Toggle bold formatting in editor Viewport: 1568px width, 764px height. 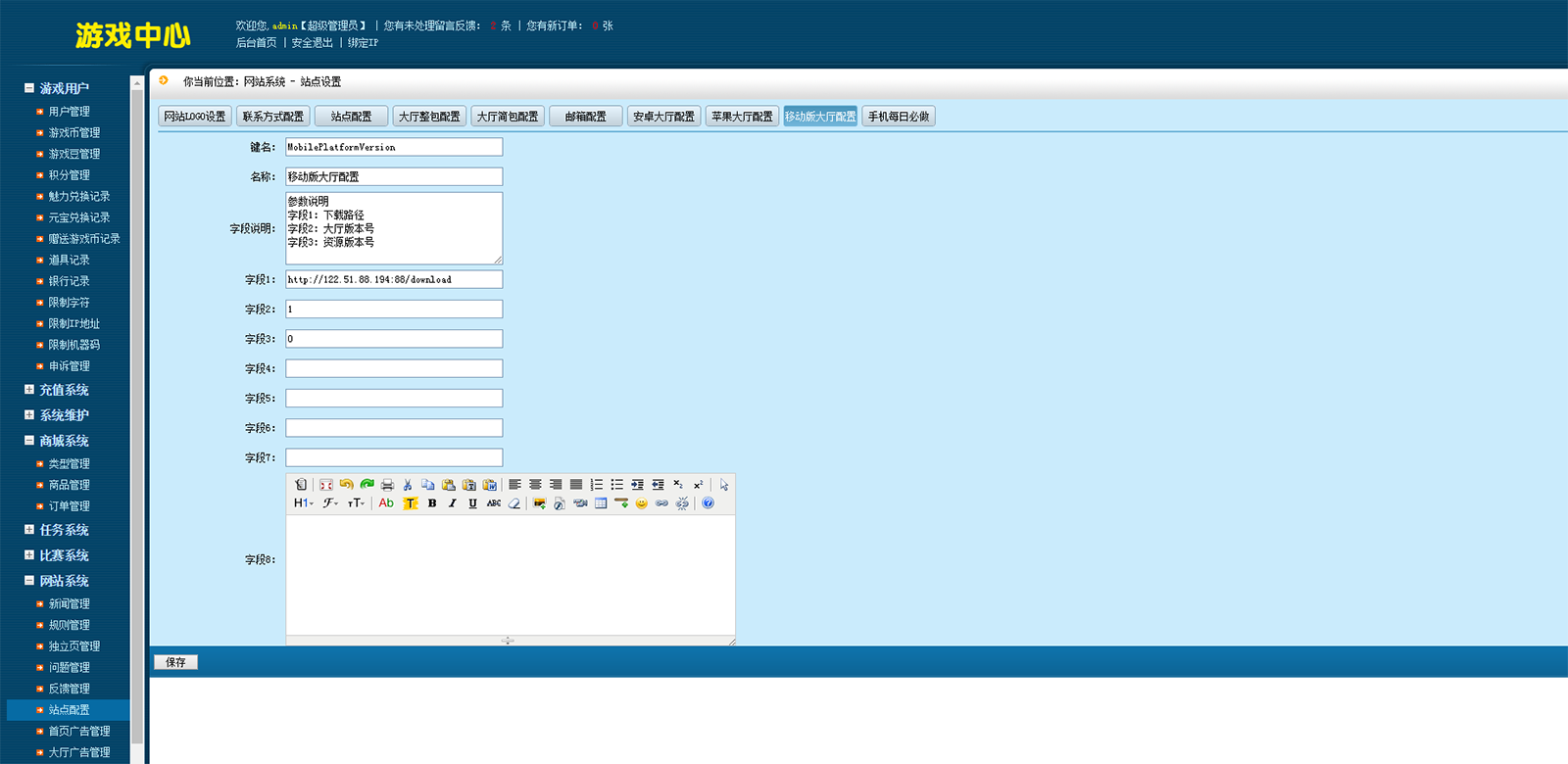coord(432,503)
